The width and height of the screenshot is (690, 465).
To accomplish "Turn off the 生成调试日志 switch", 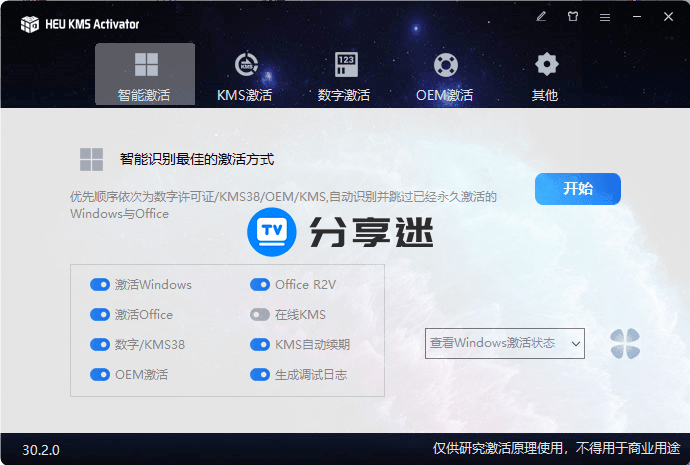I will tap(260, 374).
